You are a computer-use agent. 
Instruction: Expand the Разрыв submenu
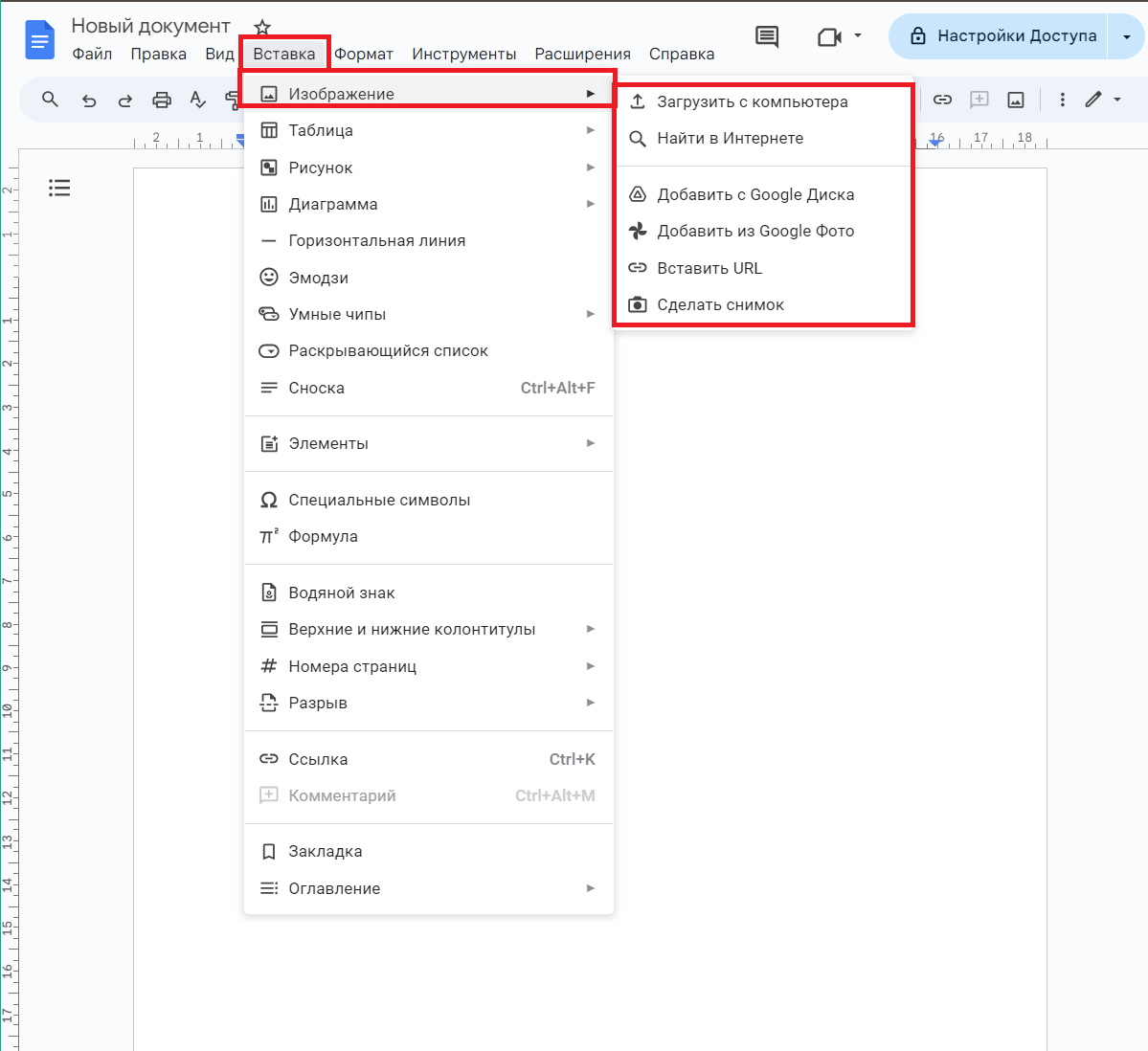[x=428, y=703]
